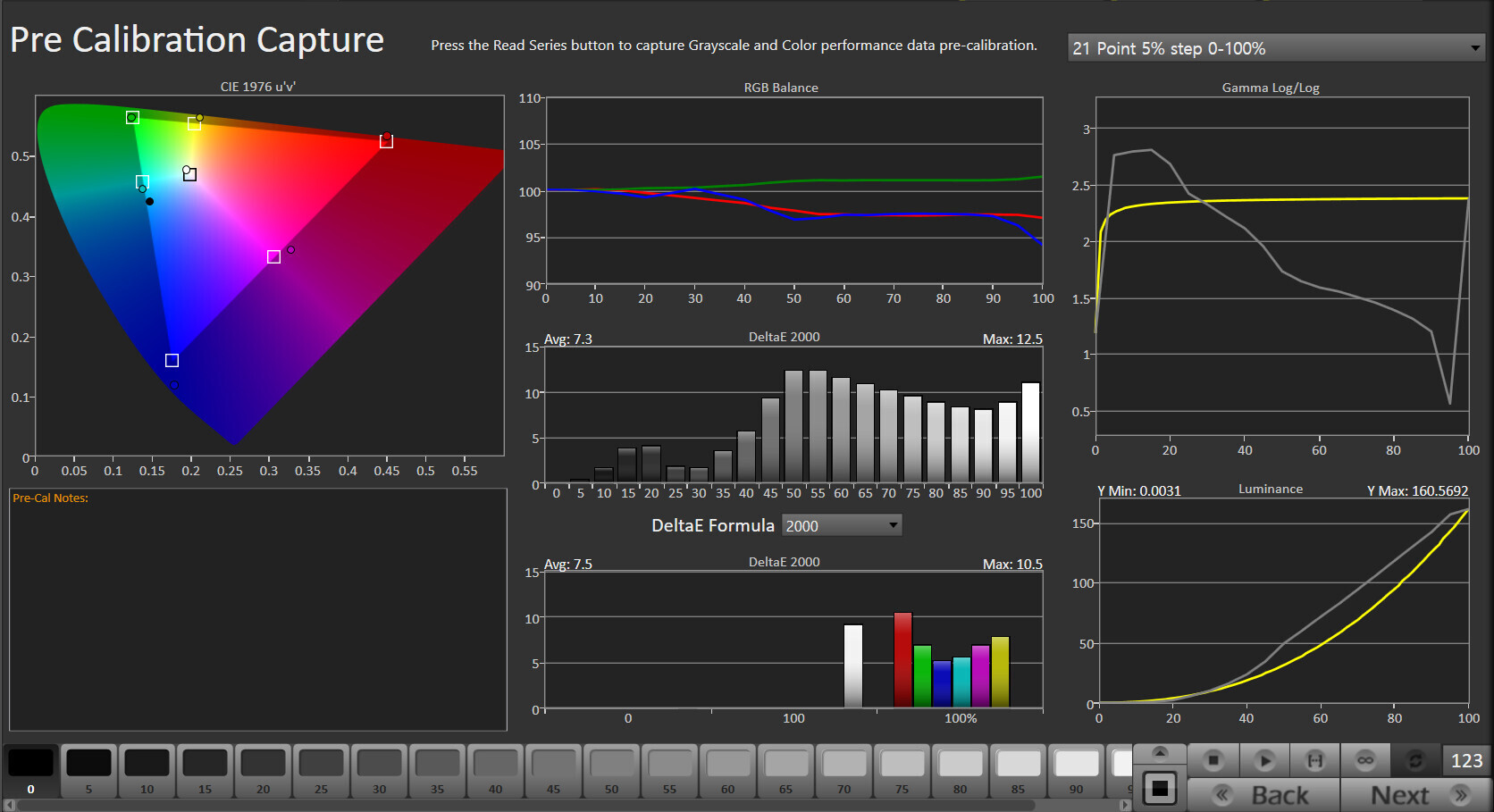Select the 55% grayscale swatch
Screen dimensions: 1494x812
pyautogui.click(x=670, y=770)
